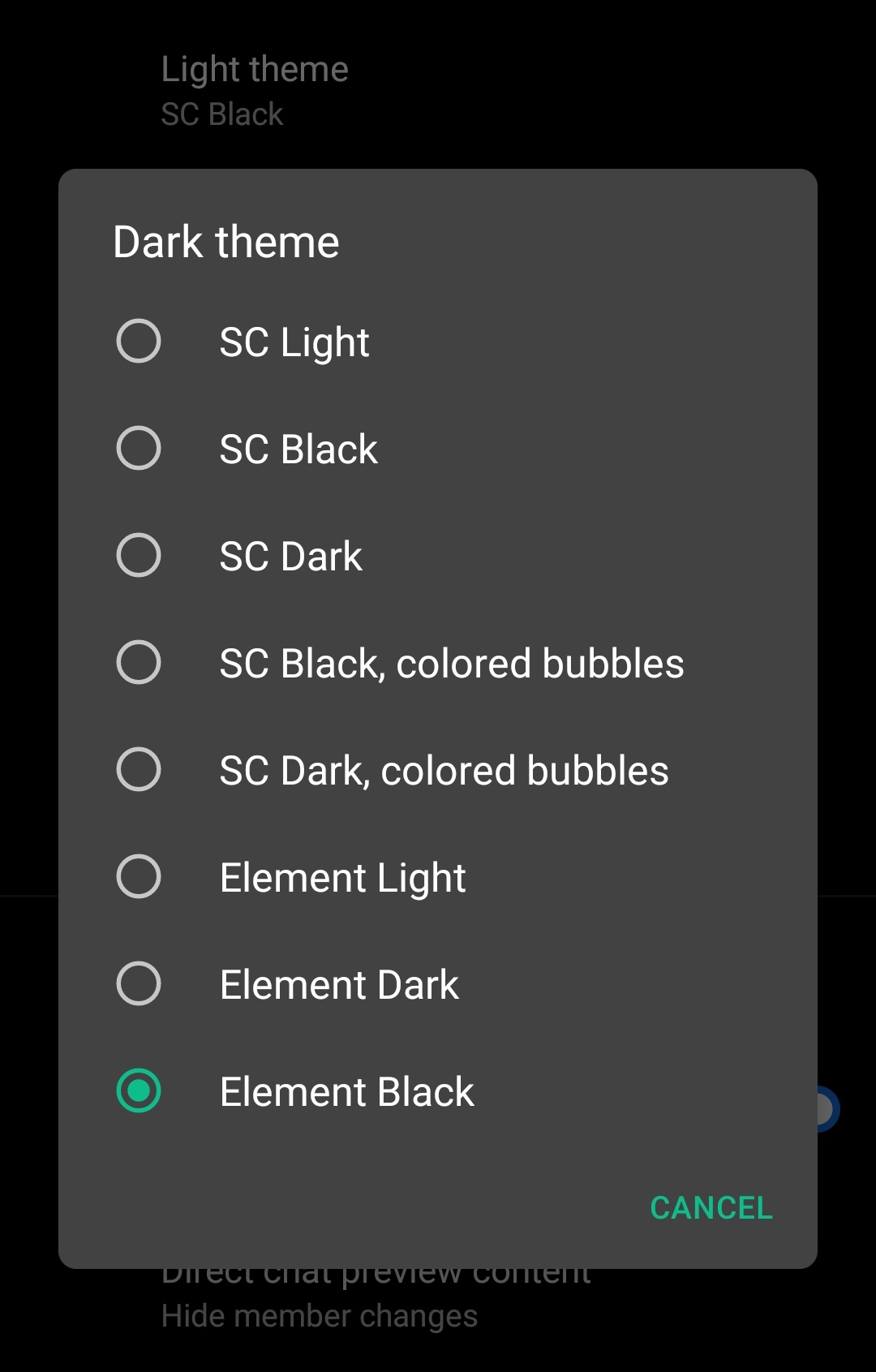Click "SC Dark, colored bubbles" label text
The width and height of the screenshot is (876, 1372).
point(444,770)
